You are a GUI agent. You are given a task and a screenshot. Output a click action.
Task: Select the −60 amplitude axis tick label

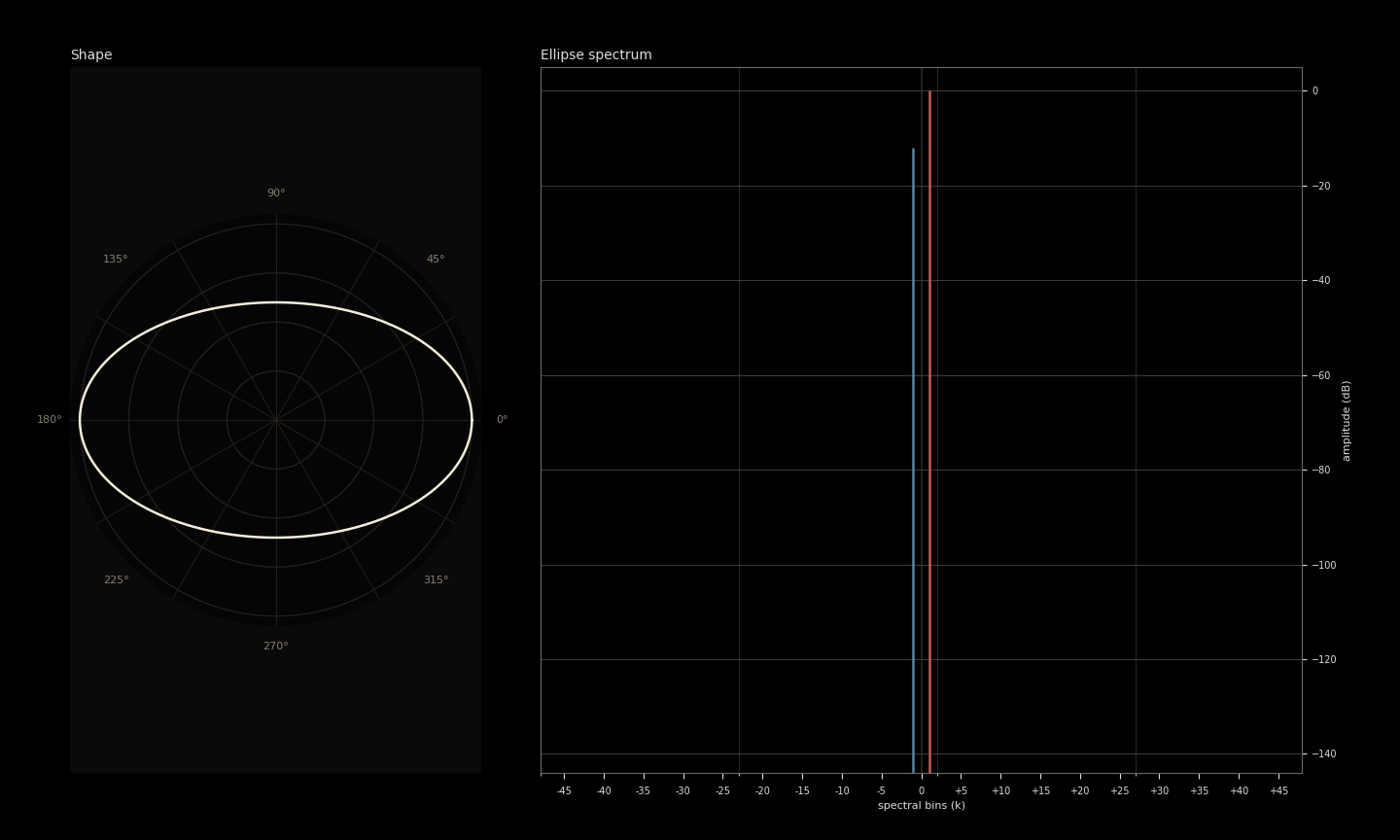(x=1321, y=375)
